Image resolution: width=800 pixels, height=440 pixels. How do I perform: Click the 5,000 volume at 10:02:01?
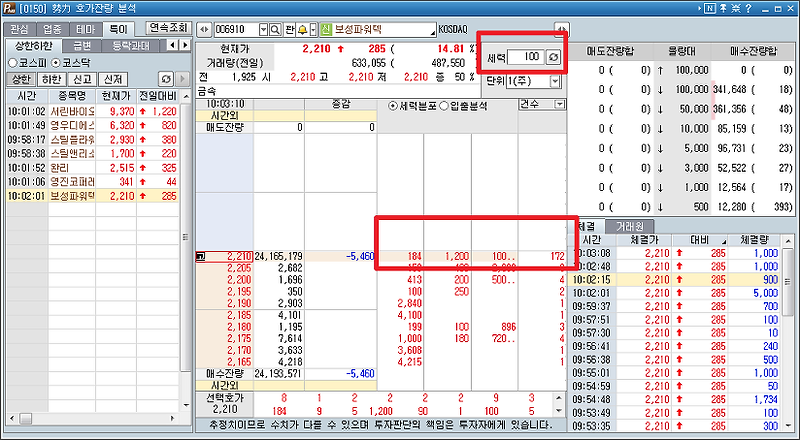(x=765, y=293)
